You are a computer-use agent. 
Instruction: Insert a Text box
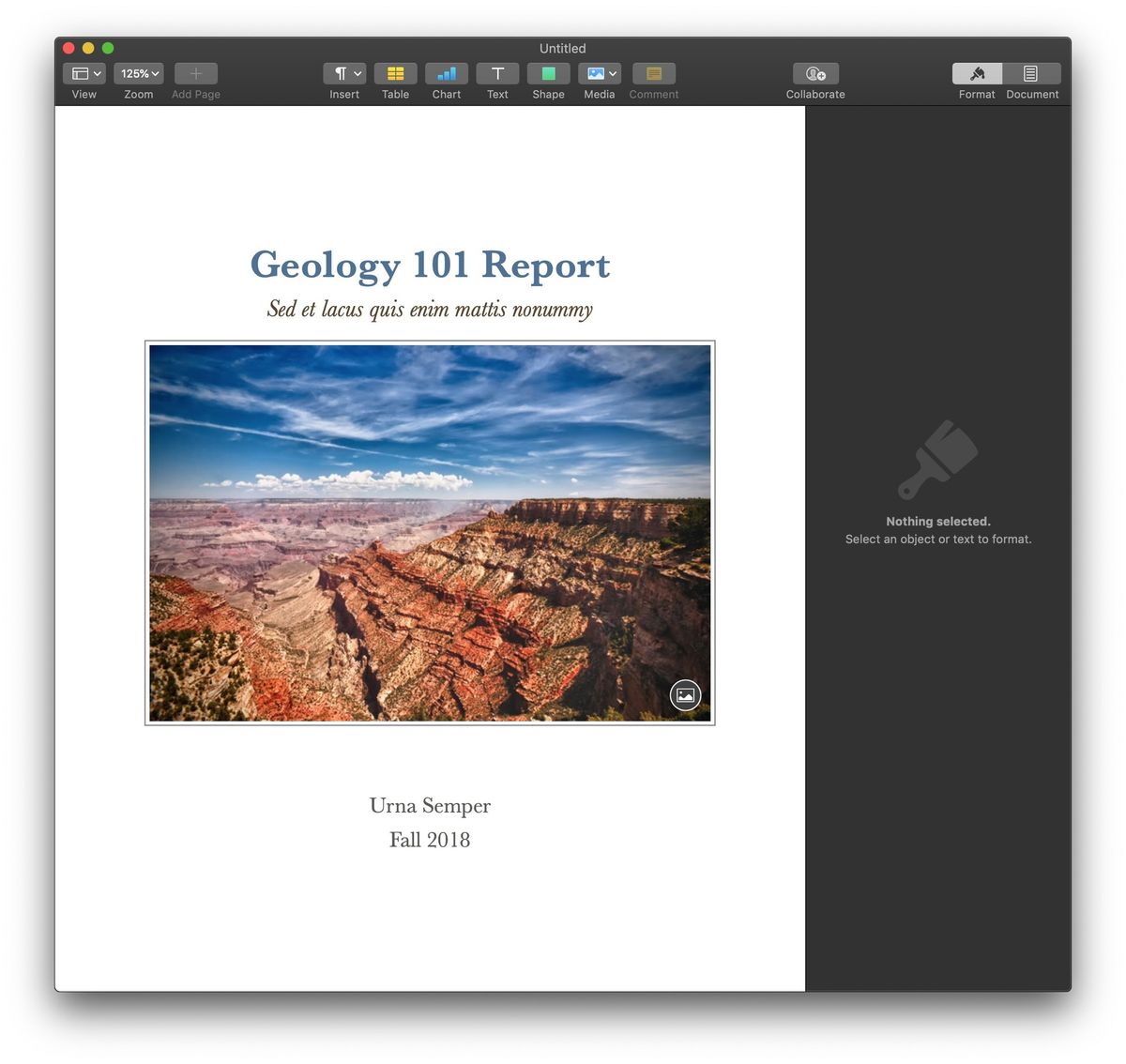(497, 73)
